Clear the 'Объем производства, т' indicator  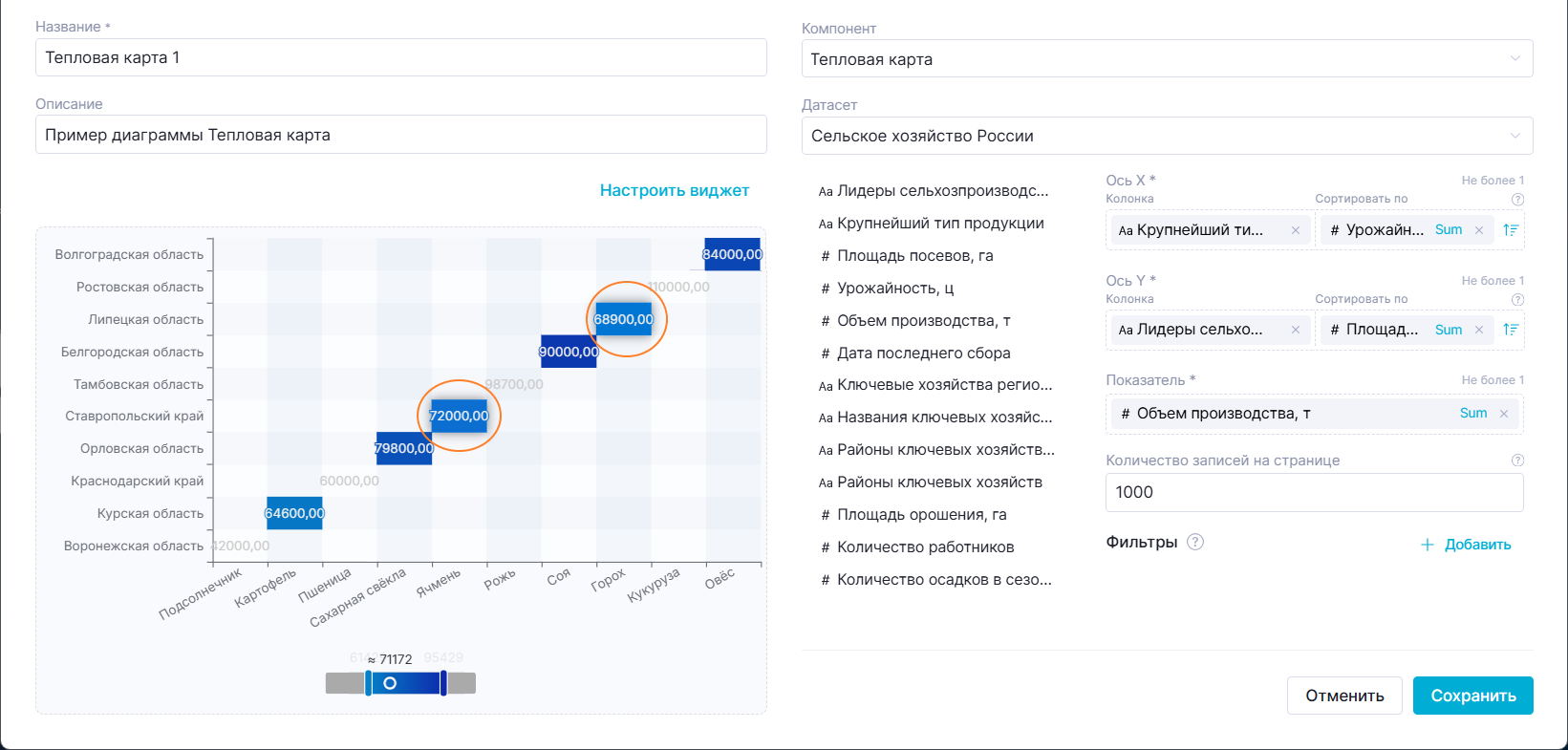1504,414
